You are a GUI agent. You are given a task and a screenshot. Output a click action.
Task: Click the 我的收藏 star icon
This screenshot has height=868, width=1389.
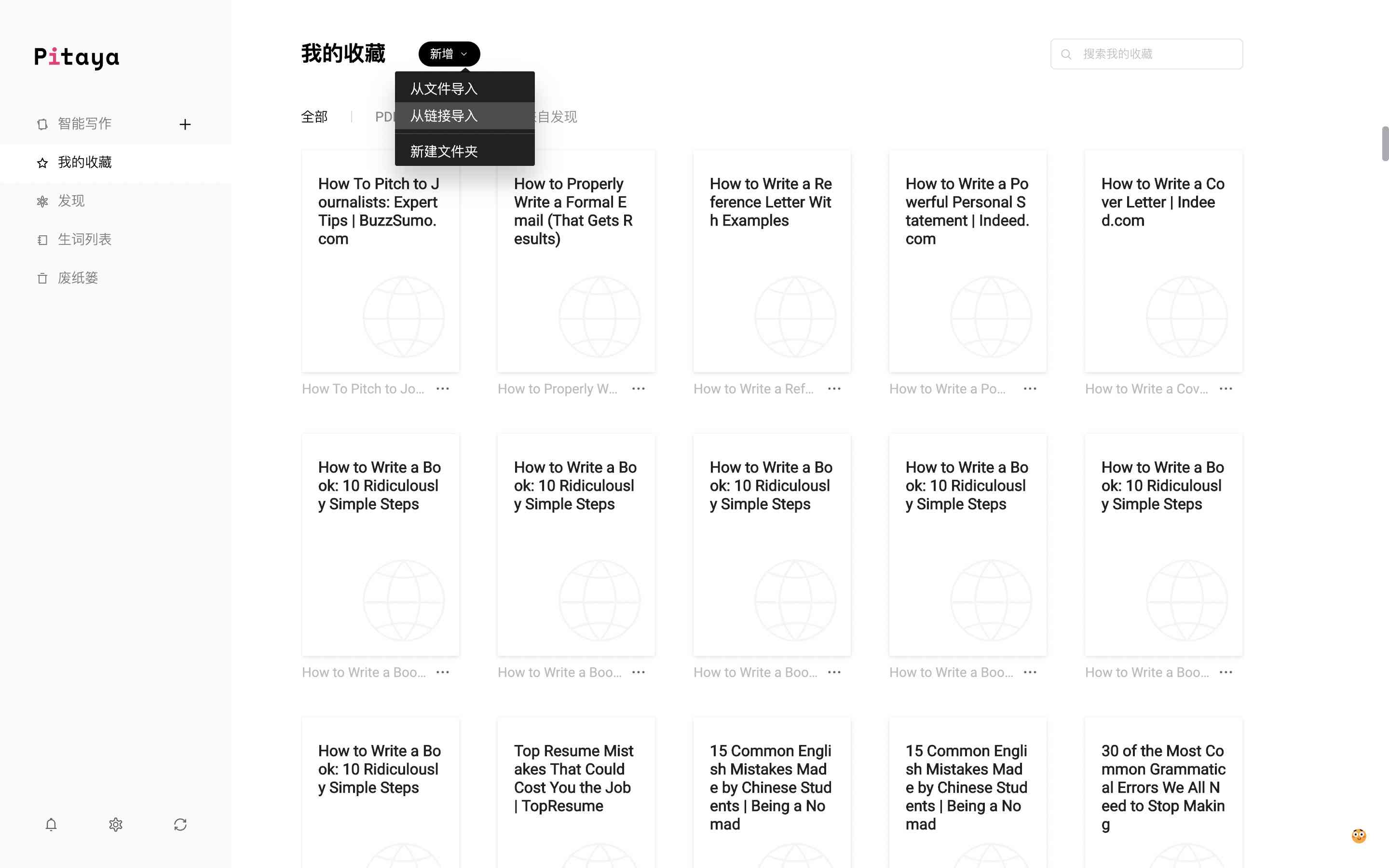coord(41,162)
